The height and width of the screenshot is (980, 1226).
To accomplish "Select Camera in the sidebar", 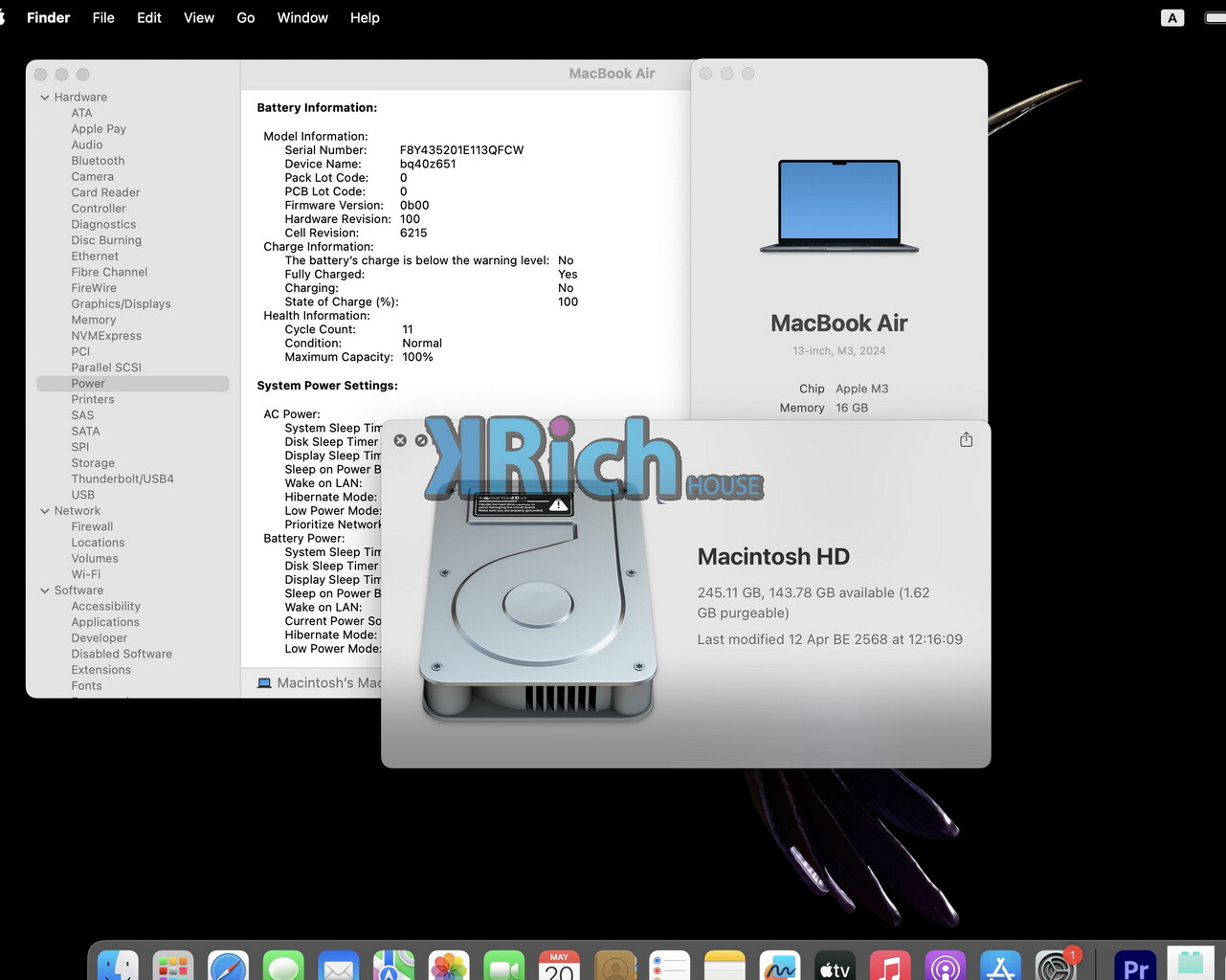I will 93,177.
